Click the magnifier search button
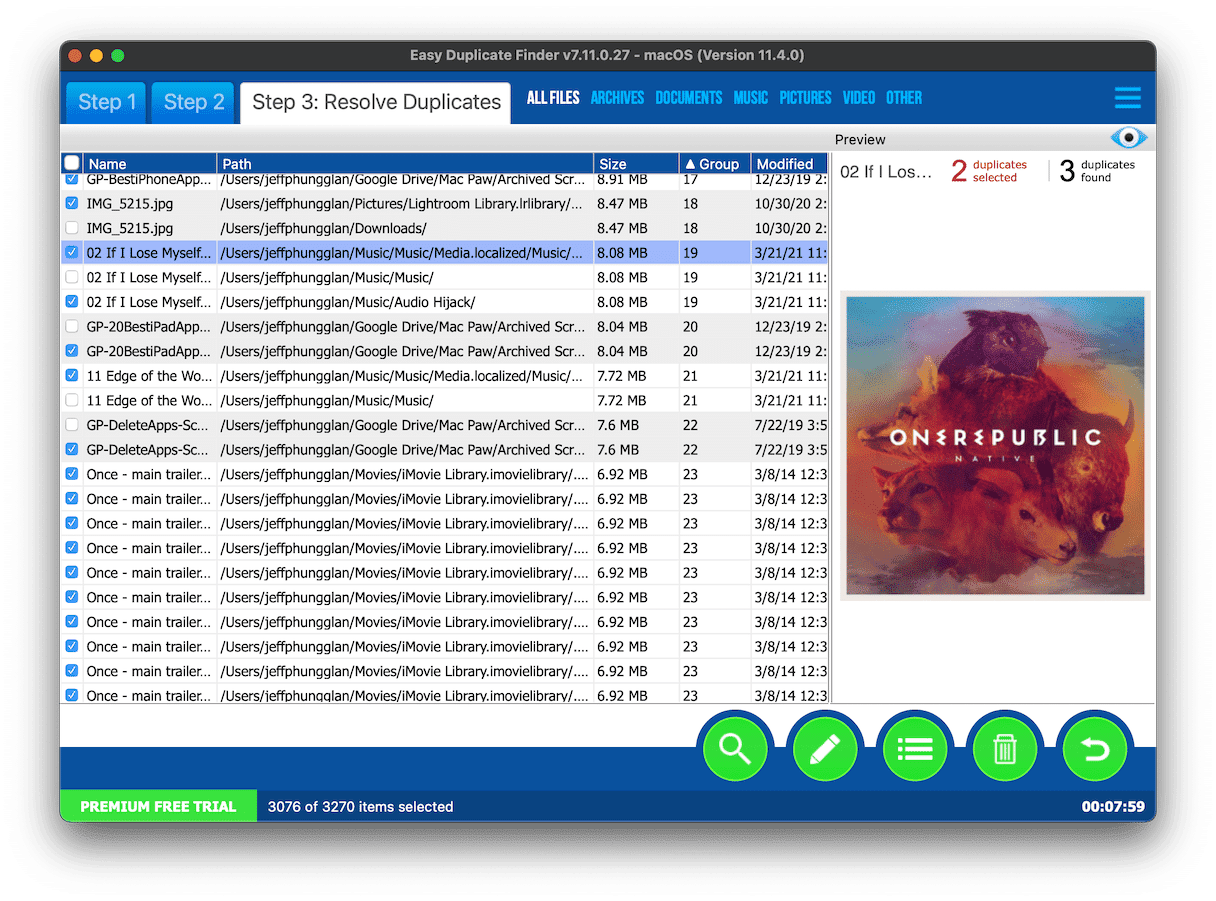1216x901 pixels. (x=735, y=749)
